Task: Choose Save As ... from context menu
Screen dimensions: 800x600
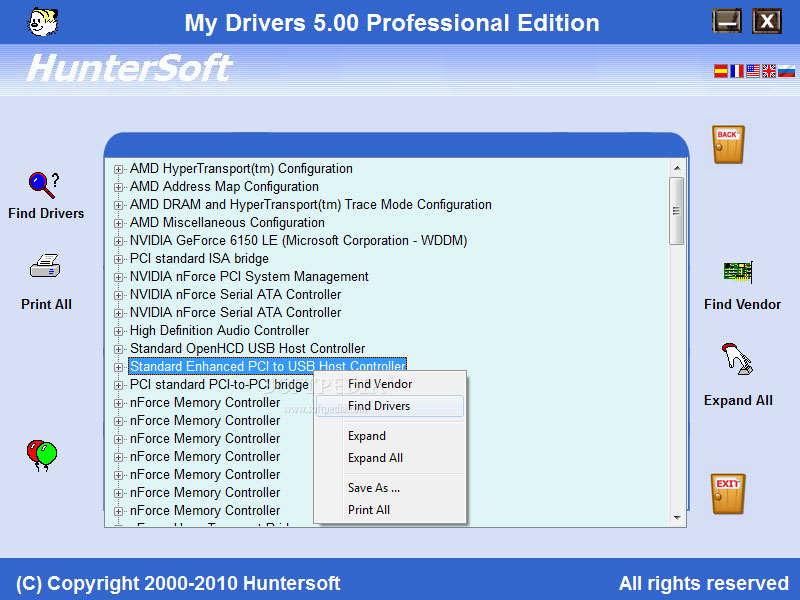Action: point(390,488)
